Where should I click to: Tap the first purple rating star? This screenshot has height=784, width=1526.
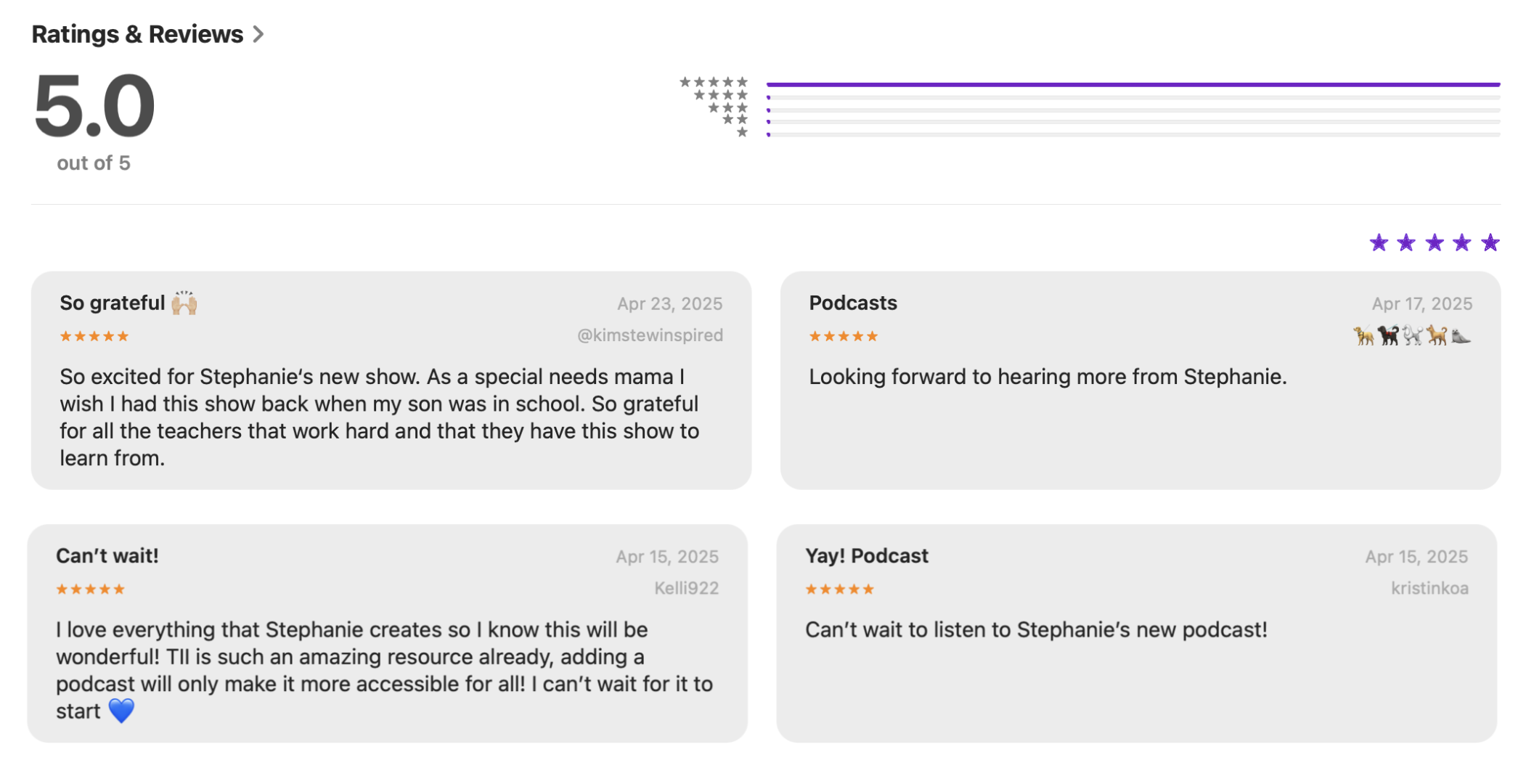[1379, 242]
